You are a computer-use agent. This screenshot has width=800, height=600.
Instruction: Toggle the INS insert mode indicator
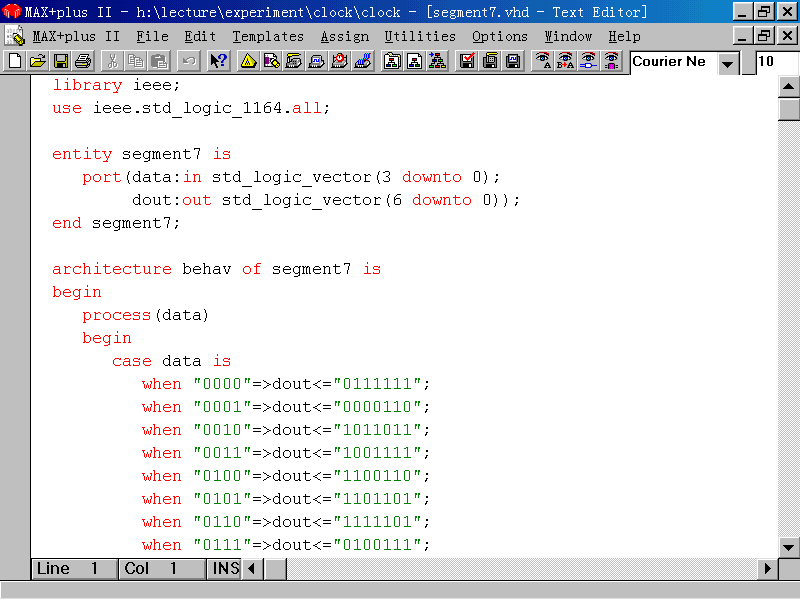[x=224, y=568]
